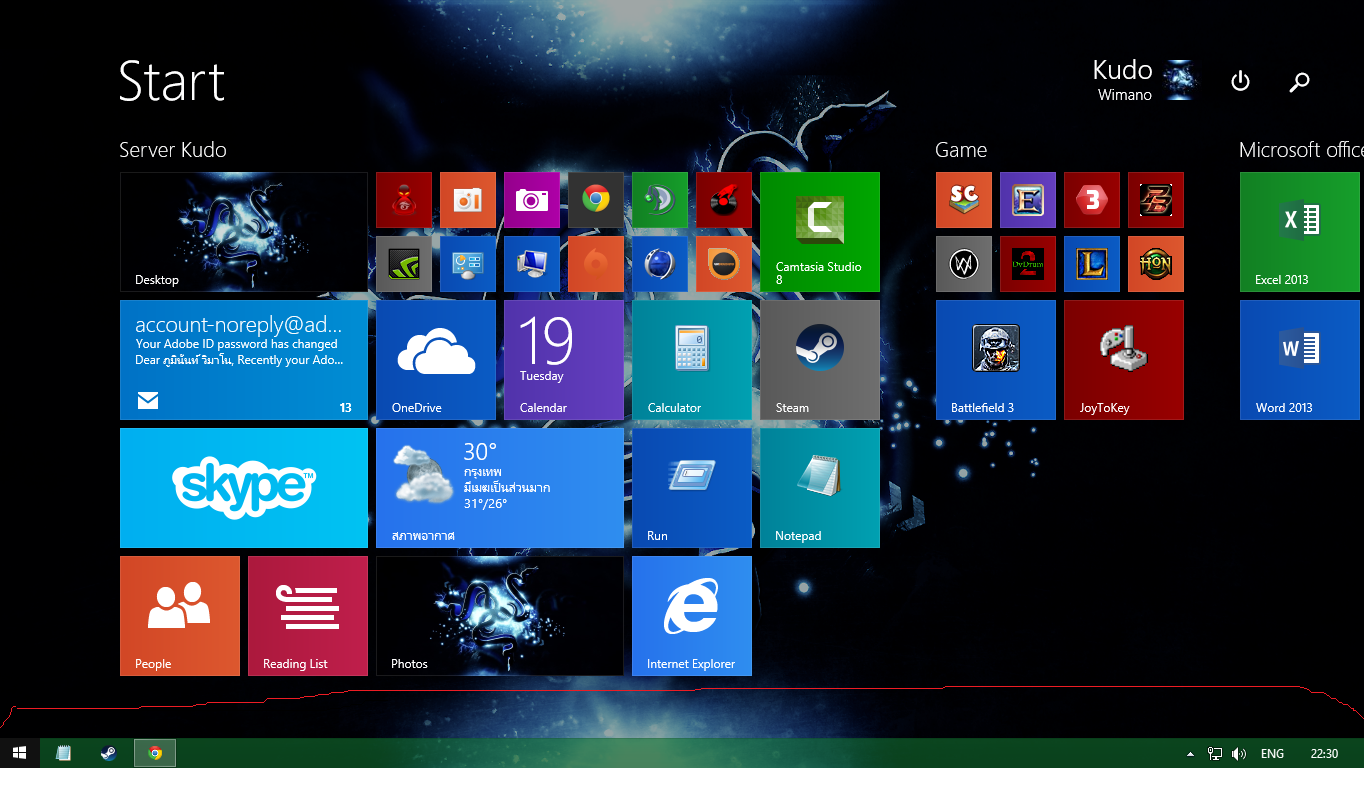Open the This PC computer tile
This screenshot has height=788, width=1364.
[x=532, y=264]
